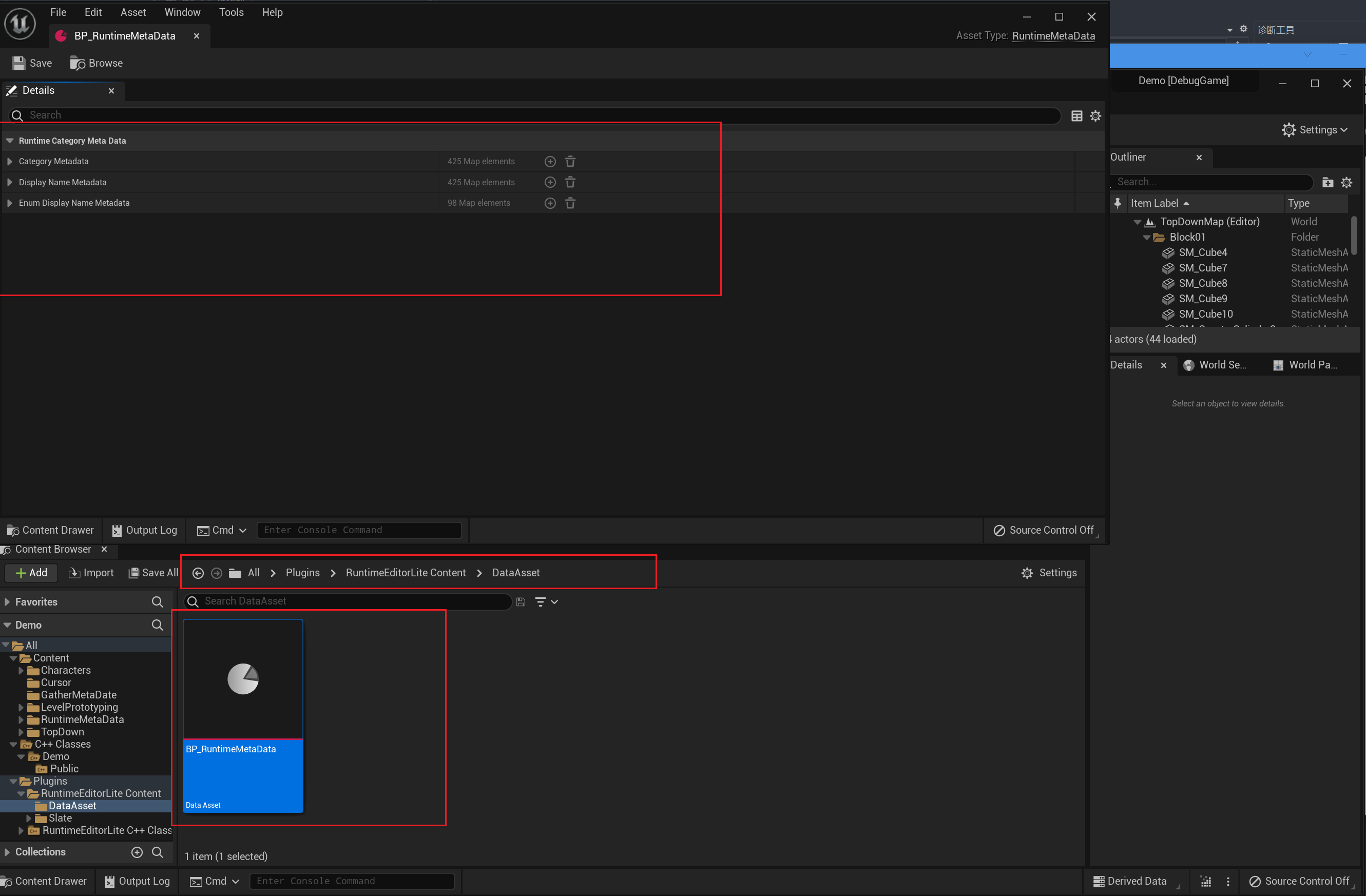Open the Outliner settings gear
The height and width of the screenshot is (896, 1366).
pos(1346,182)
